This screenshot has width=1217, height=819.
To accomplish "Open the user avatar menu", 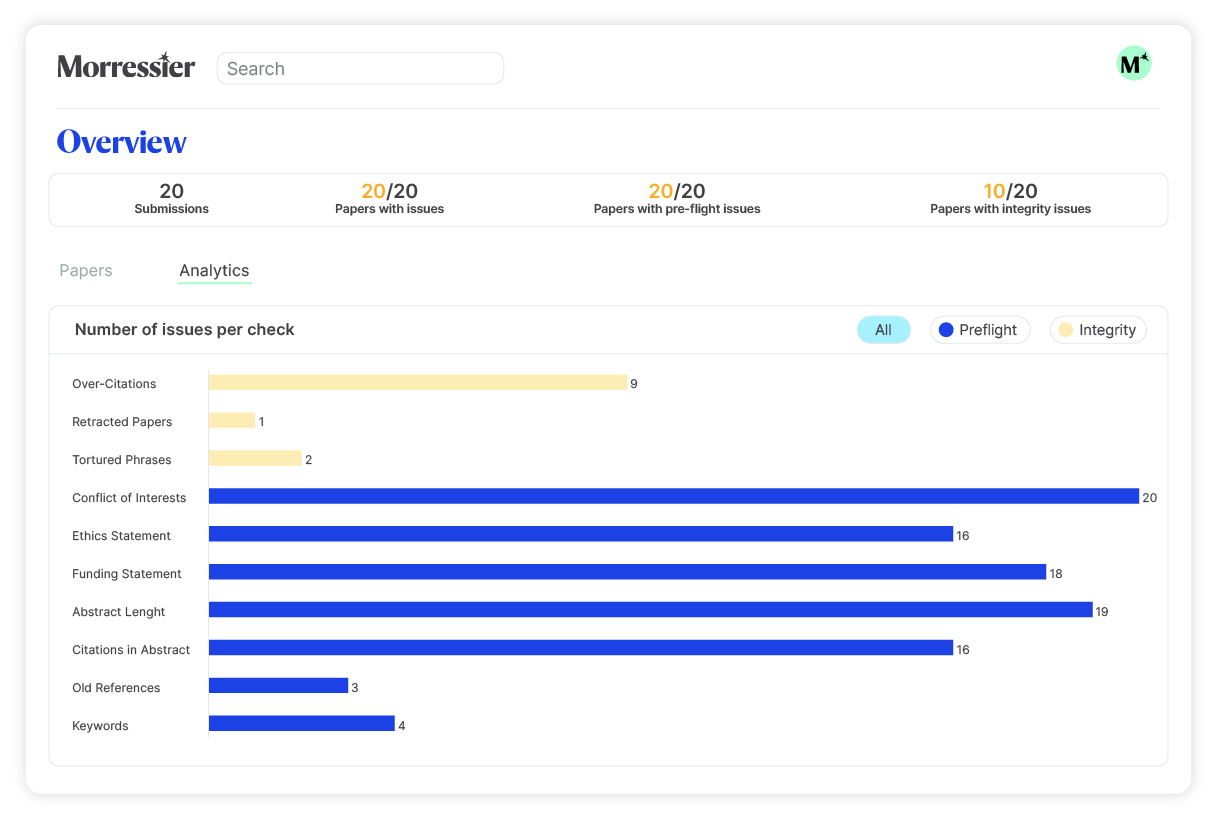I will pos(1134,64).
